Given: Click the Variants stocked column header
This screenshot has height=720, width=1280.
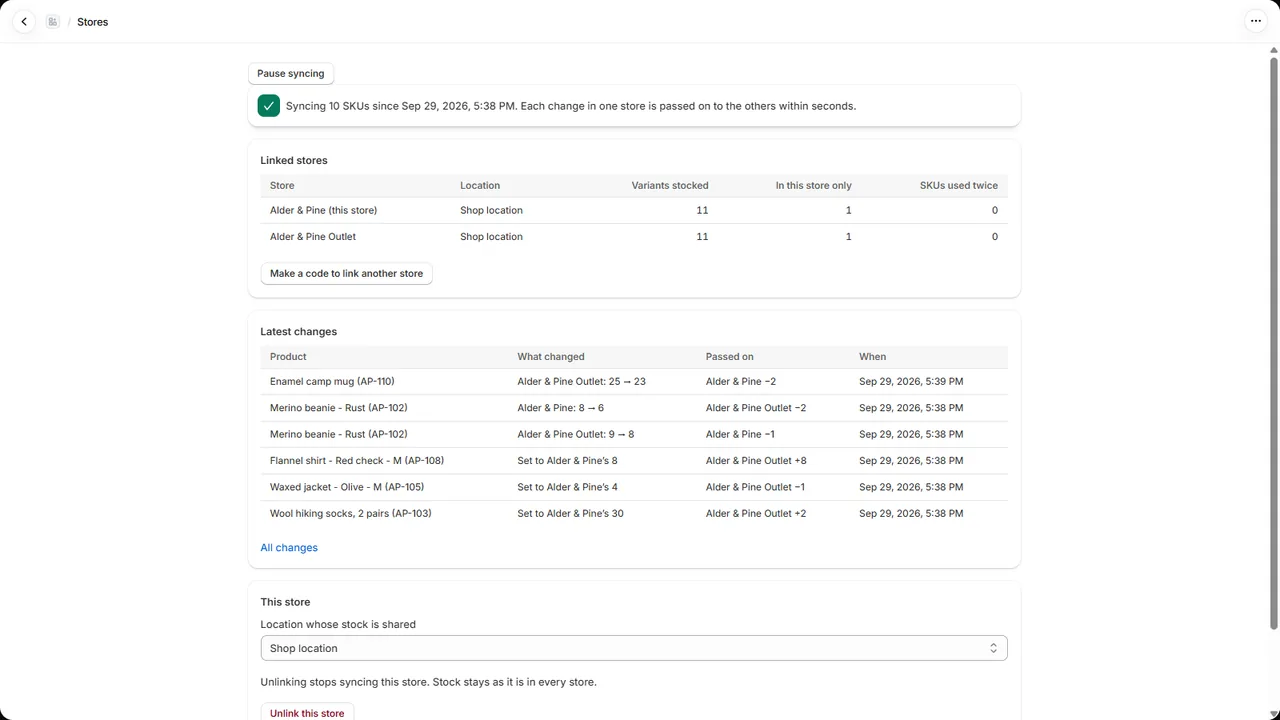Looking at the screenshot, I should click(x=670, y=185).
